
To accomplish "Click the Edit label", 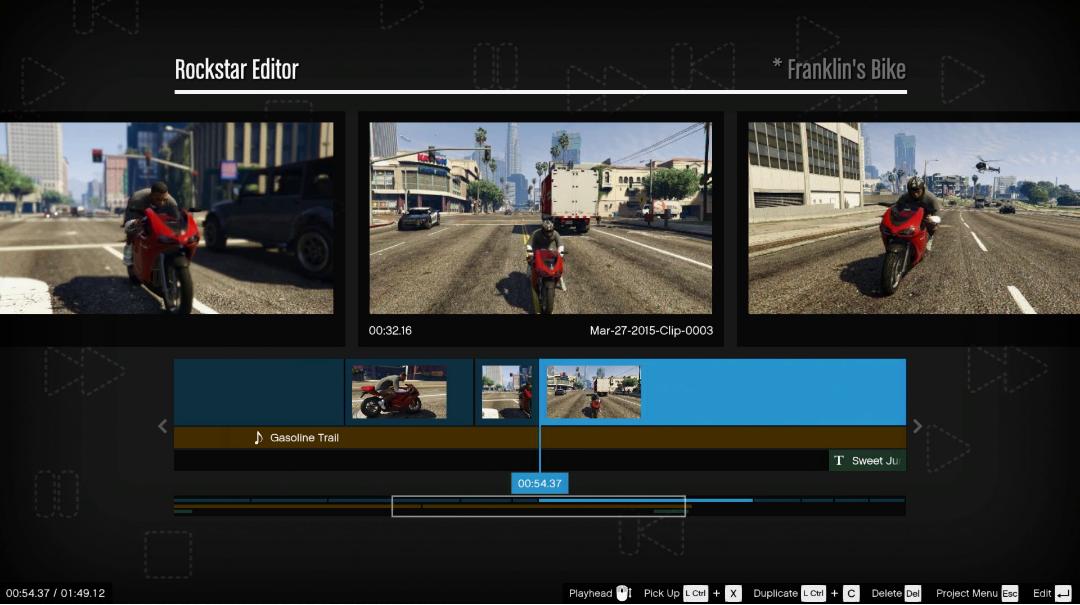I will click(x=1041, y=593).
